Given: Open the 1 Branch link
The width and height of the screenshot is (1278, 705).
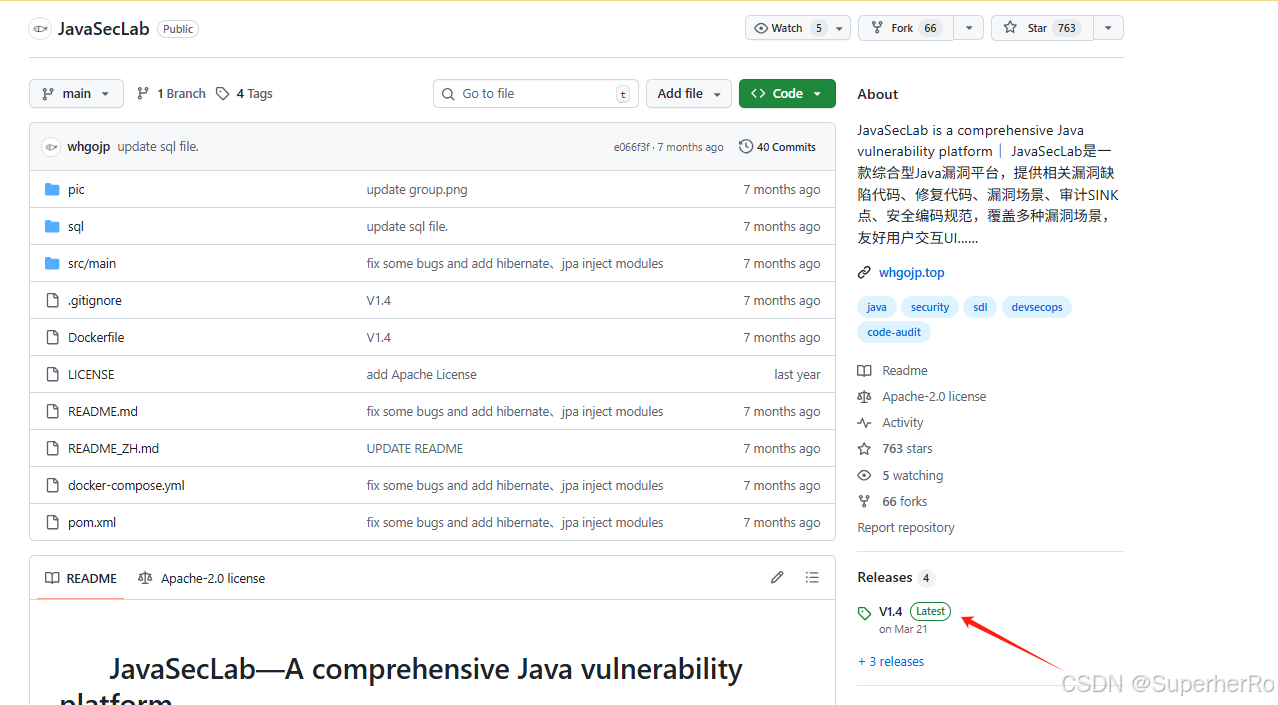Looking at the screenshot, I should (x=171, y=93).
